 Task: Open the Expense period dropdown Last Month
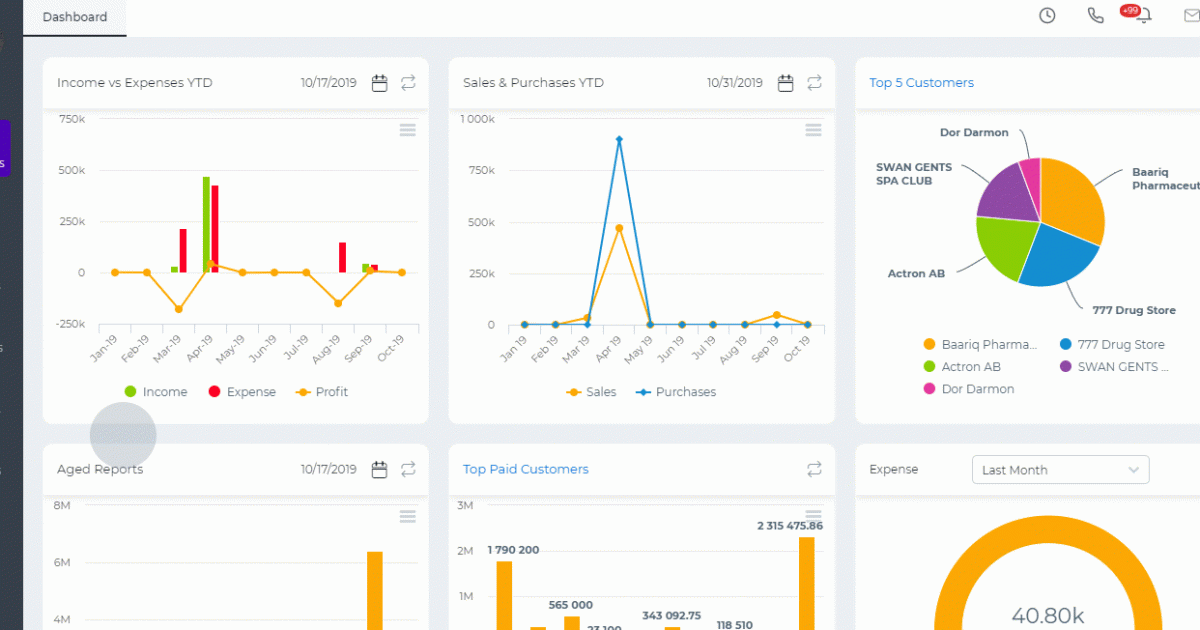click(x=1061, y=470)
